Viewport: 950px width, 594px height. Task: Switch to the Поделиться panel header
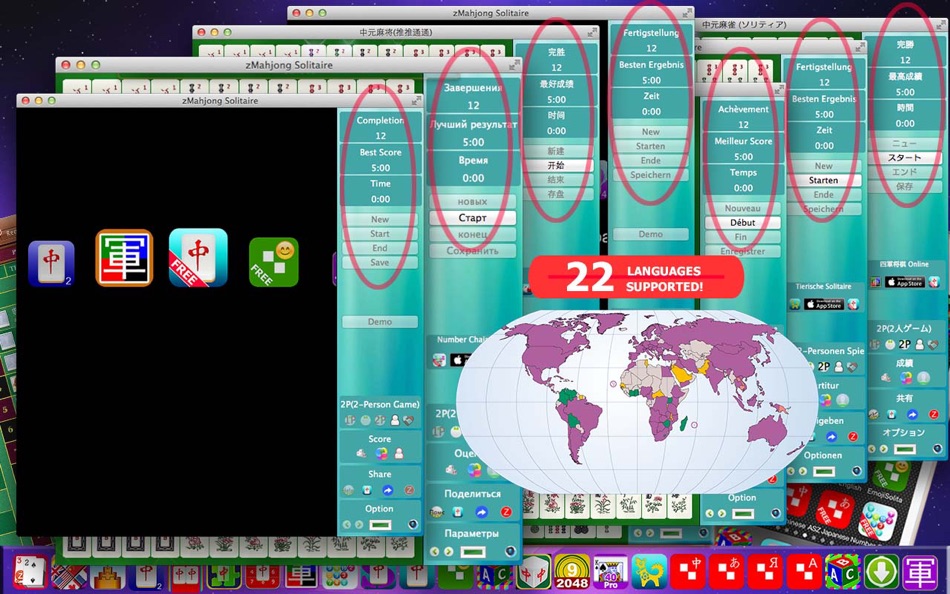coord(473,494)
